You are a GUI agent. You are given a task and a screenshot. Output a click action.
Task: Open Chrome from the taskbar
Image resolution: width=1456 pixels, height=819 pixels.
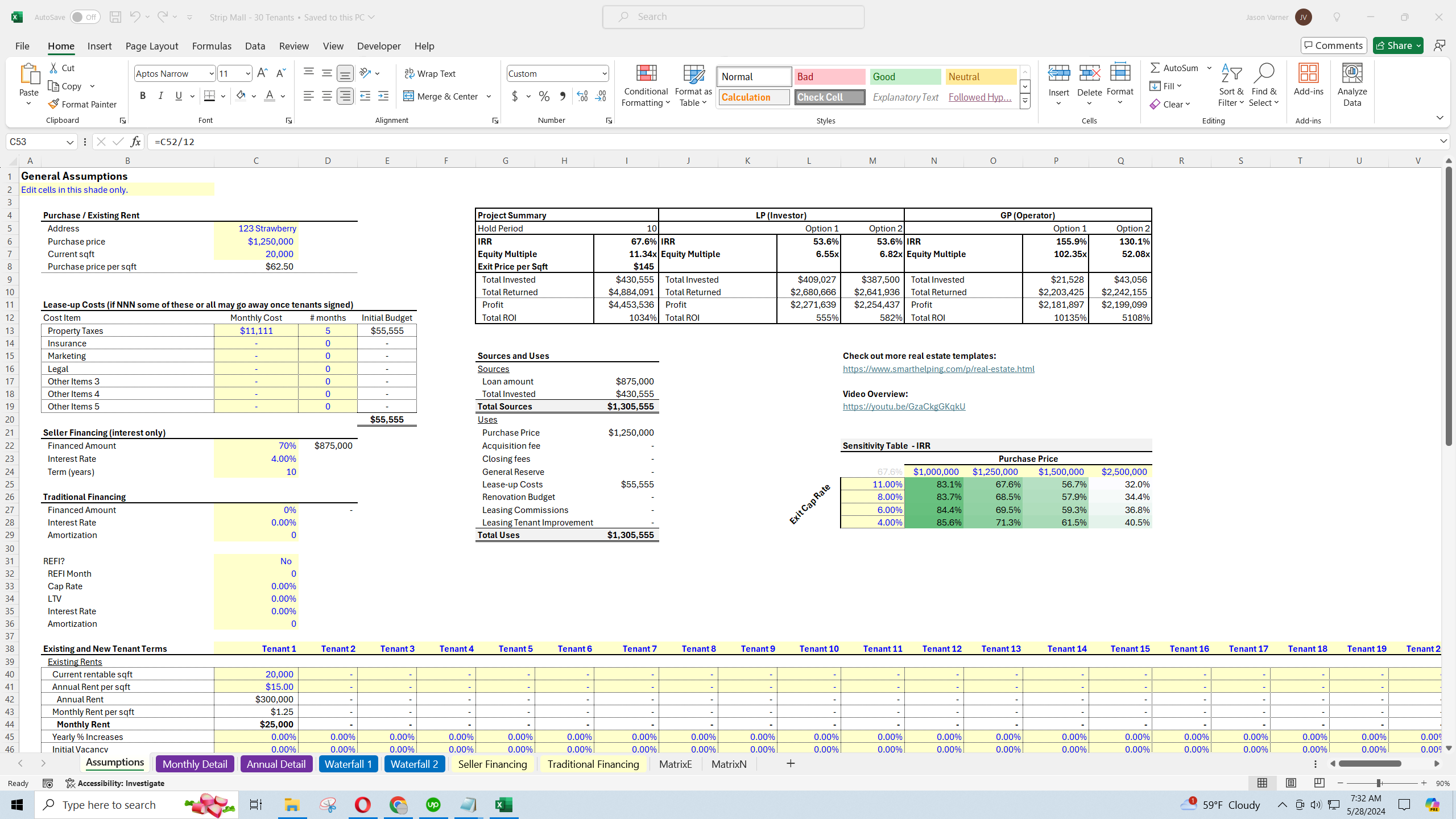398,805
